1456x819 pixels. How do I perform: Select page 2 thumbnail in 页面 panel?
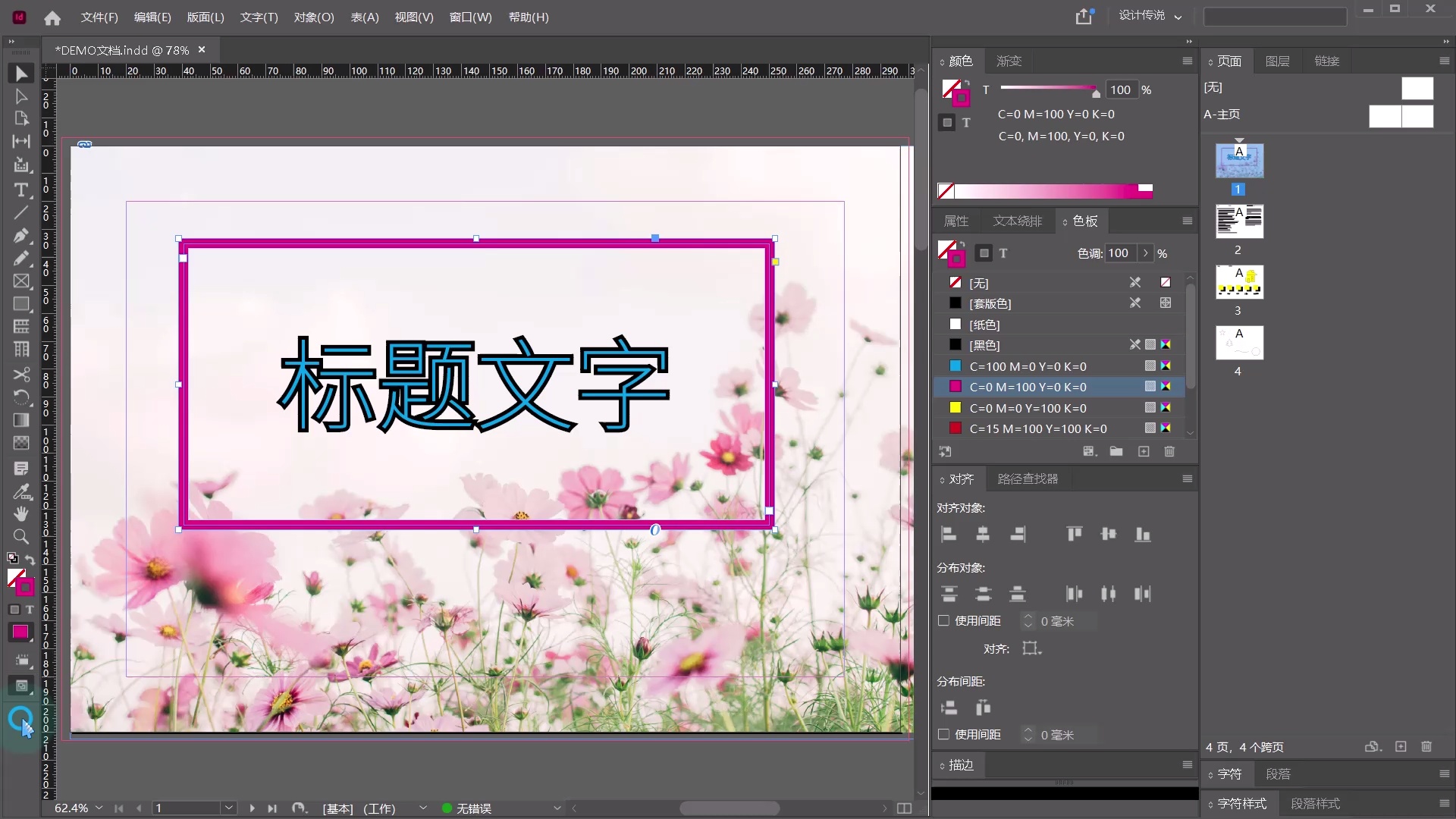[x=1239, y=222]
